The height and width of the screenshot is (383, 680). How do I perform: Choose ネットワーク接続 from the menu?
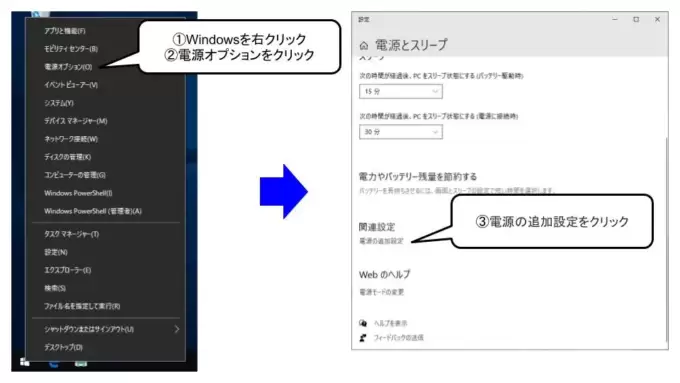pyautogui.click(x=71, y=139)
